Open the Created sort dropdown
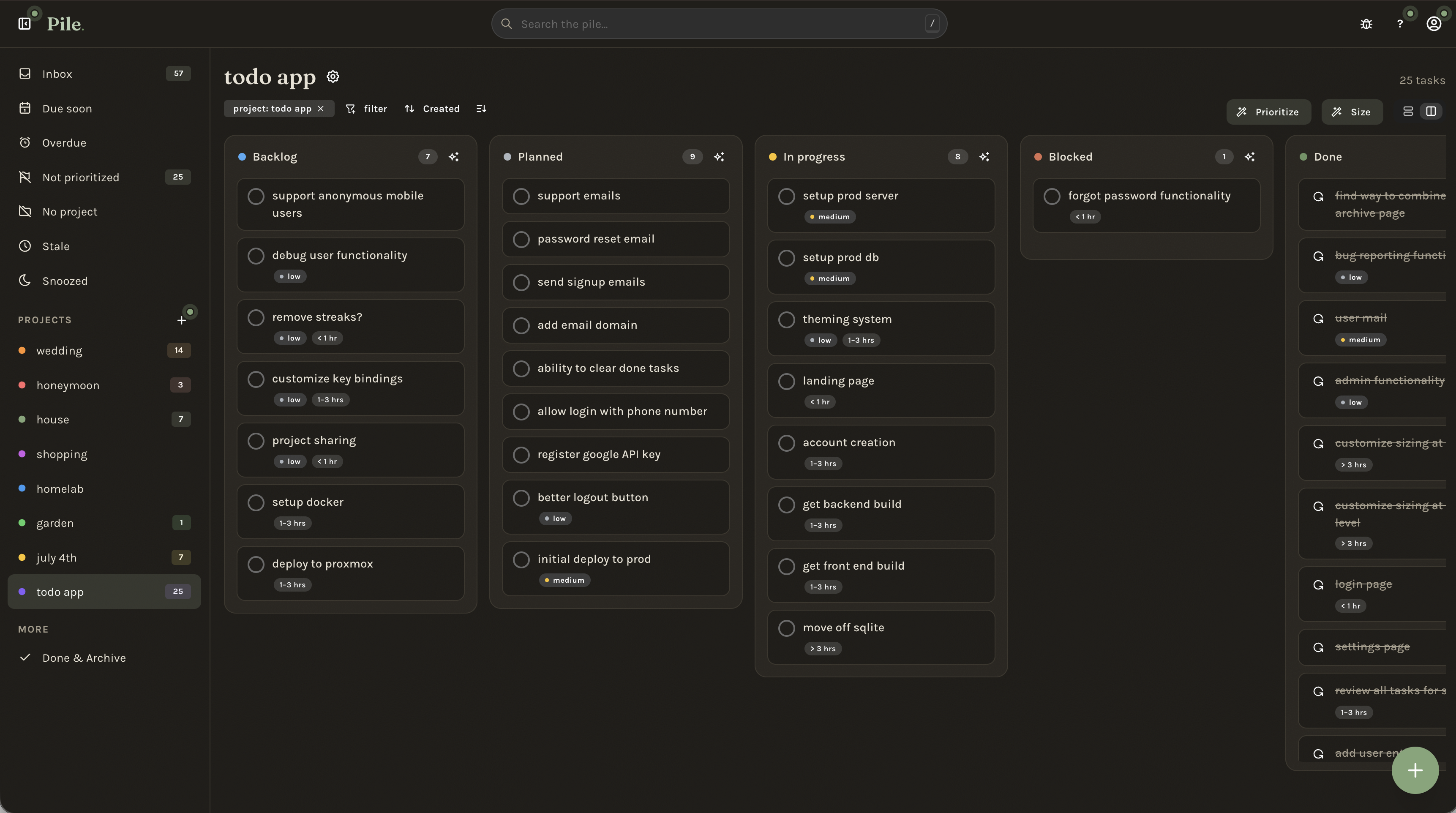 432,109
